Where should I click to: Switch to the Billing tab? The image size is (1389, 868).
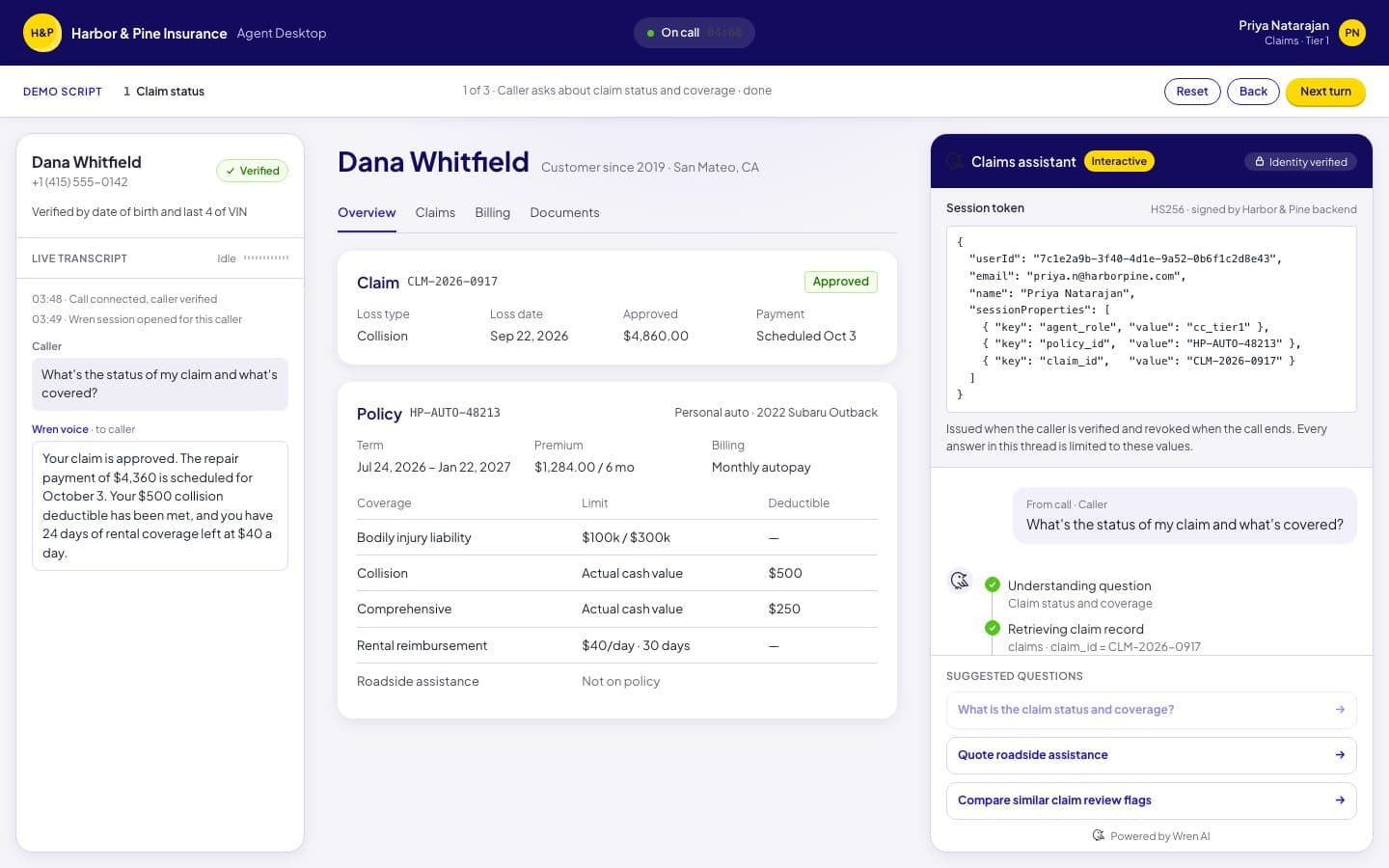pos(492,213)
